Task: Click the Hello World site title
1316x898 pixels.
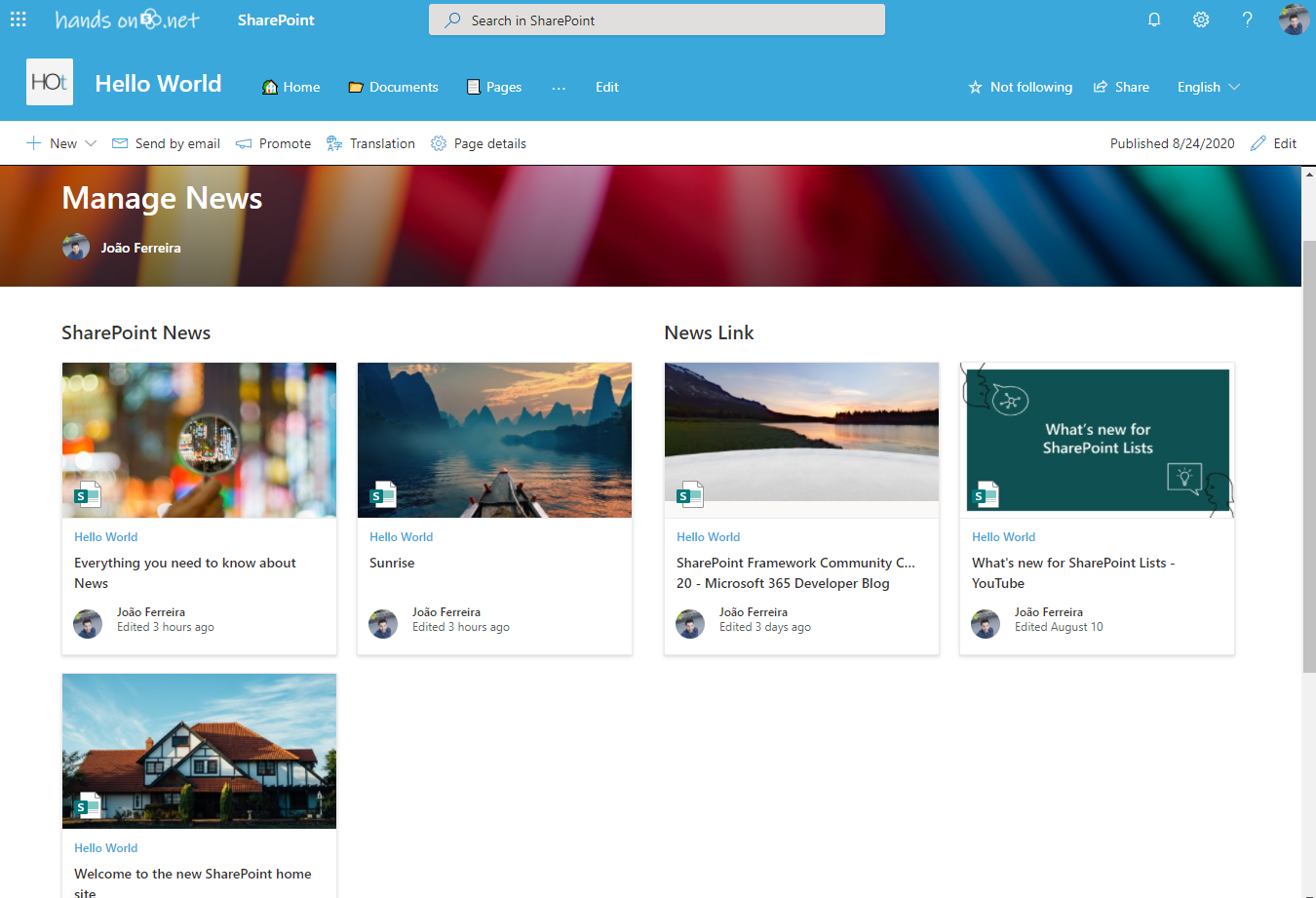Action: [158, 83]
